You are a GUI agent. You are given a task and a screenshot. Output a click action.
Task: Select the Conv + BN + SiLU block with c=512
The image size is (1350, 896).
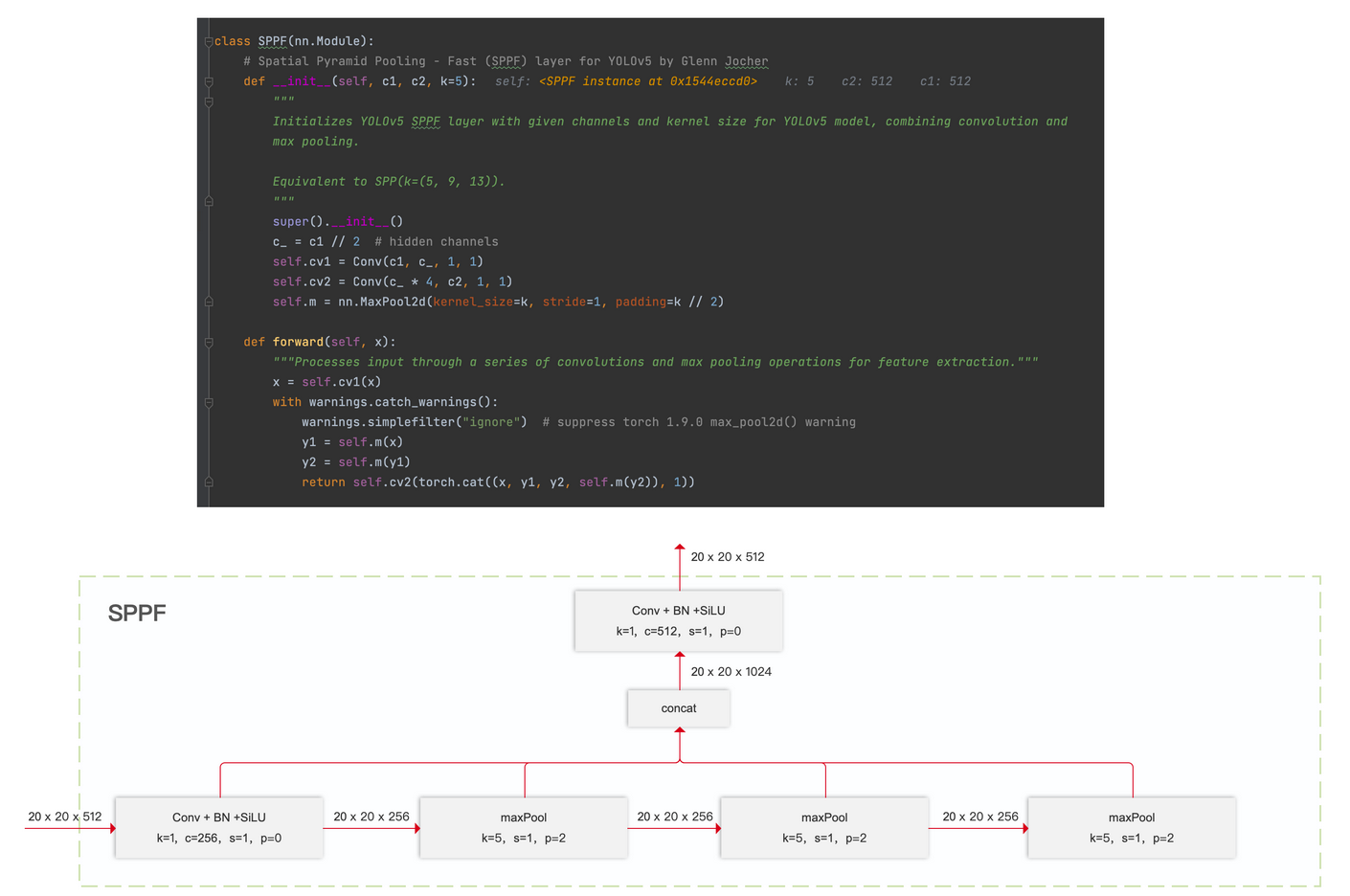(x=679, y=621)
